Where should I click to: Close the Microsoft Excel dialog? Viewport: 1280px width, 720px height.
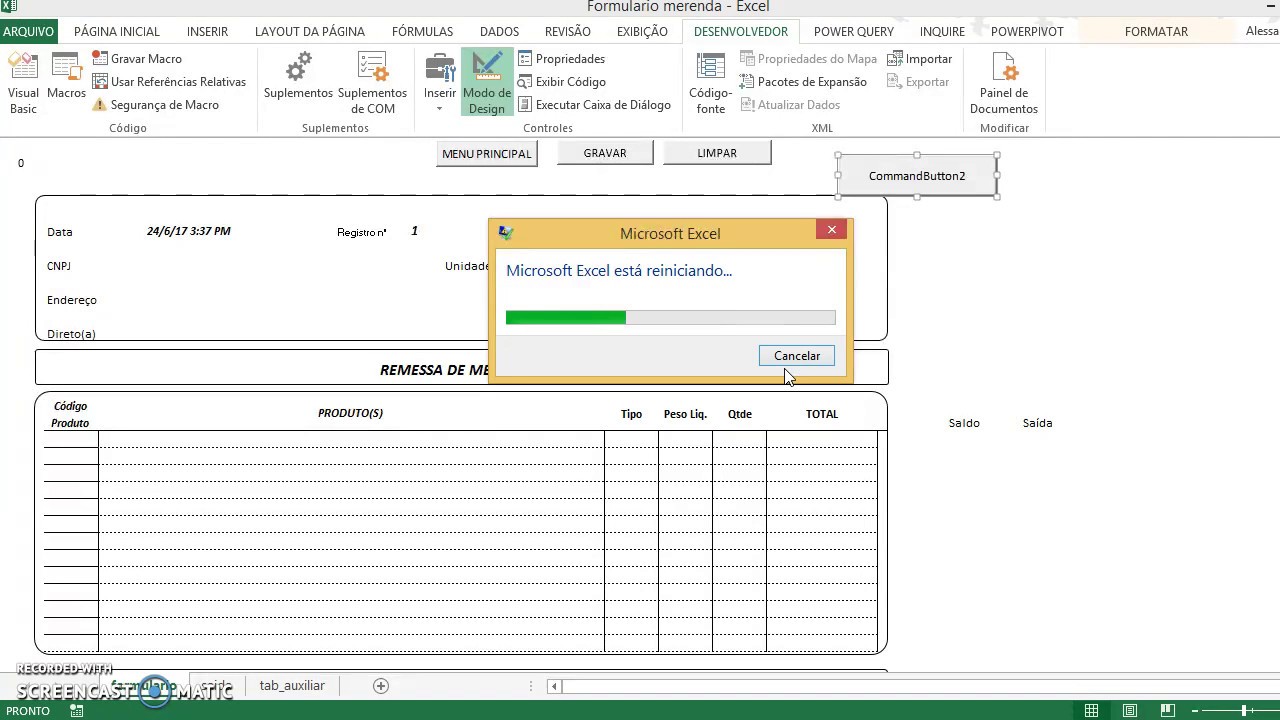[831, 230]
